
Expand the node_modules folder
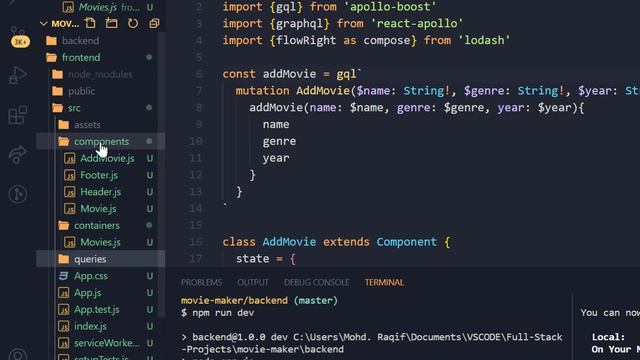(x=100, y=74)
